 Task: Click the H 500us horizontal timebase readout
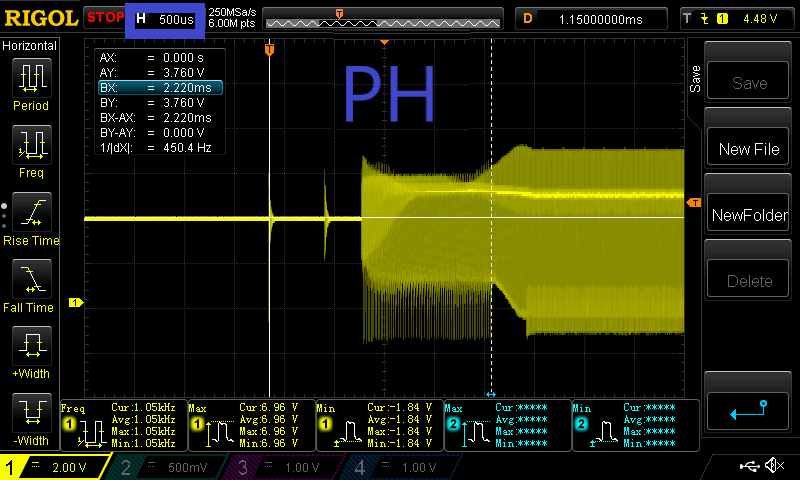coord(165,20)
